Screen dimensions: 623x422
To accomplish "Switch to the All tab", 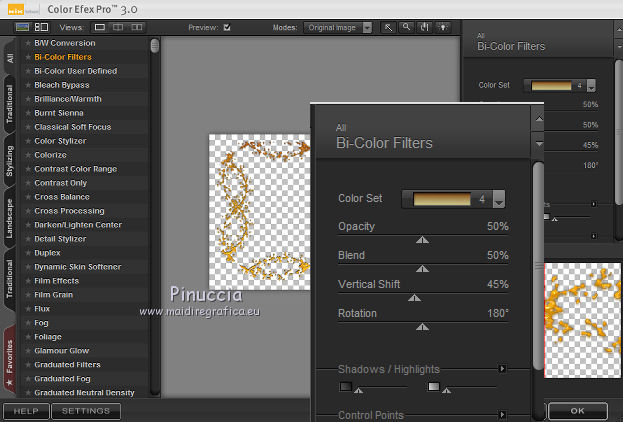I will point(10,58).
